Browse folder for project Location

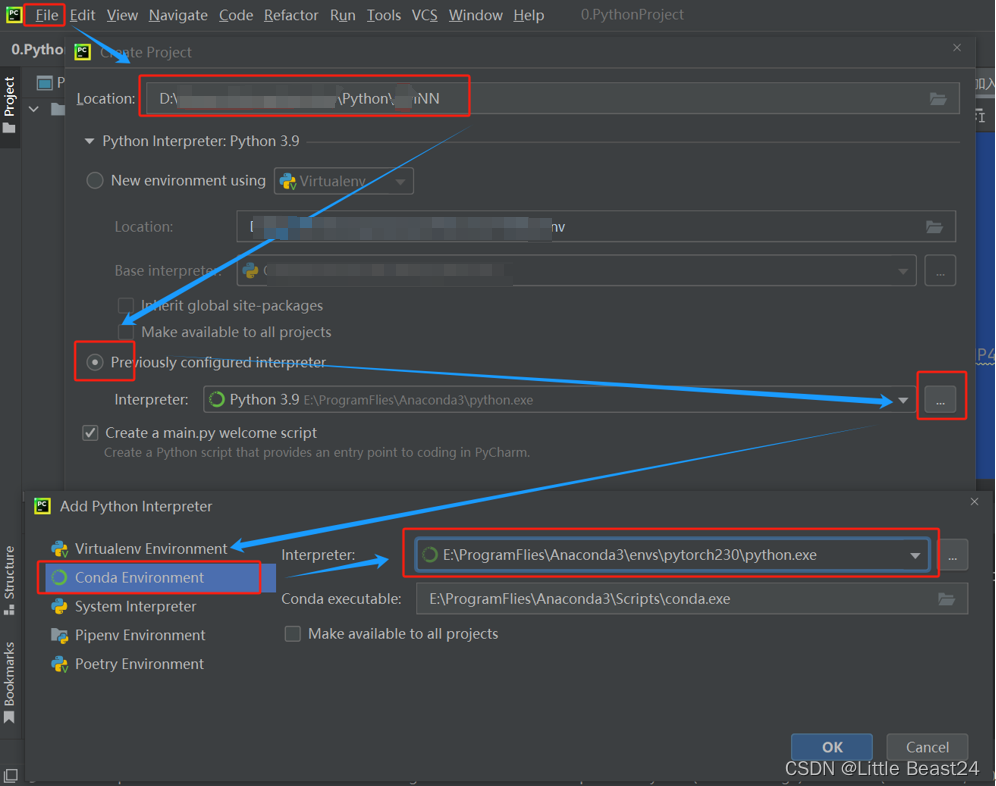pos(938,99)
